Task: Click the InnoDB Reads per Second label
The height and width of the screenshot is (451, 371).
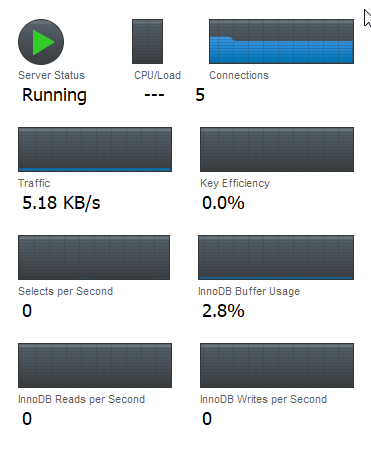Action: 82,399
